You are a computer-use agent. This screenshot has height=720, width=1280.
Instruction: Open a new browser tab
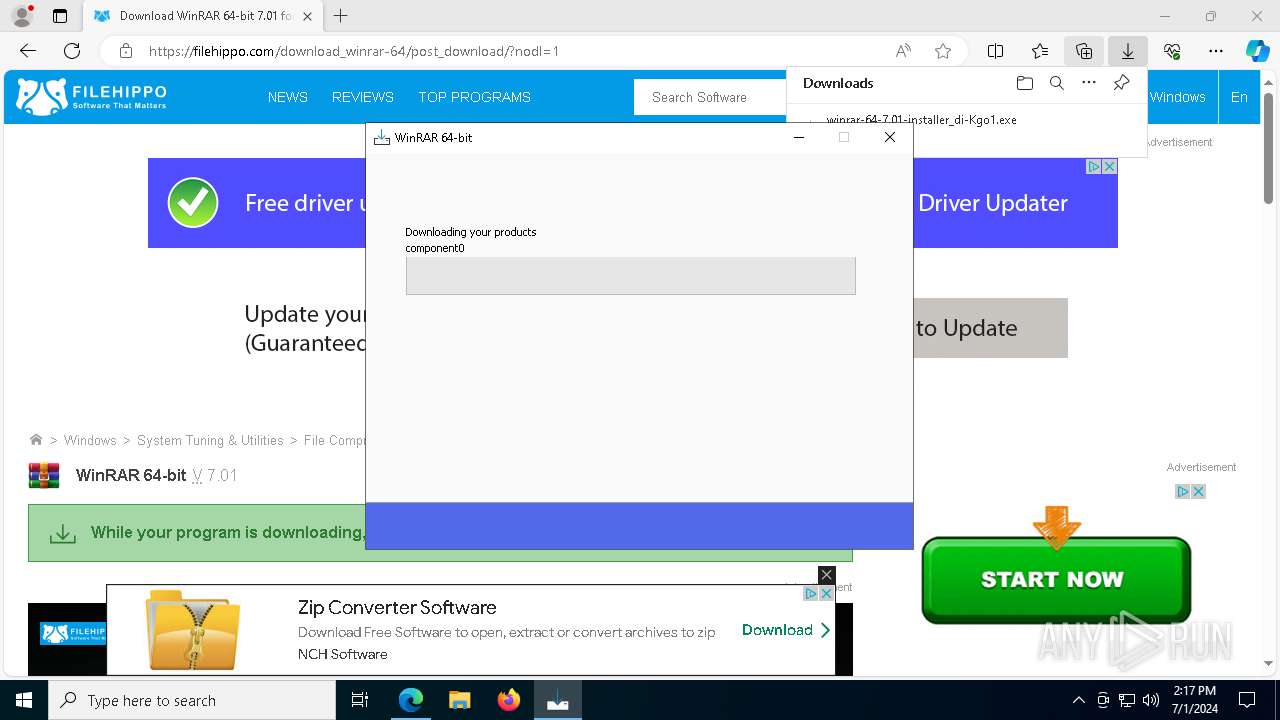point(341,16)
